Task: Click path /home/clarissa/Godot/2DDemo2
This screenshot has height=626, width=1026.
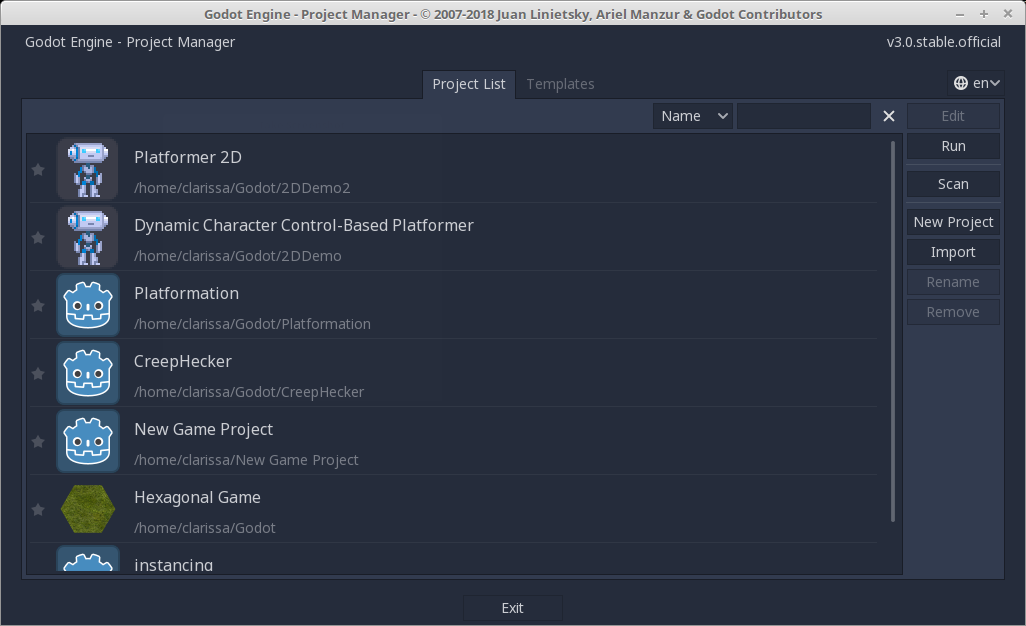Action: pos(242,188)
